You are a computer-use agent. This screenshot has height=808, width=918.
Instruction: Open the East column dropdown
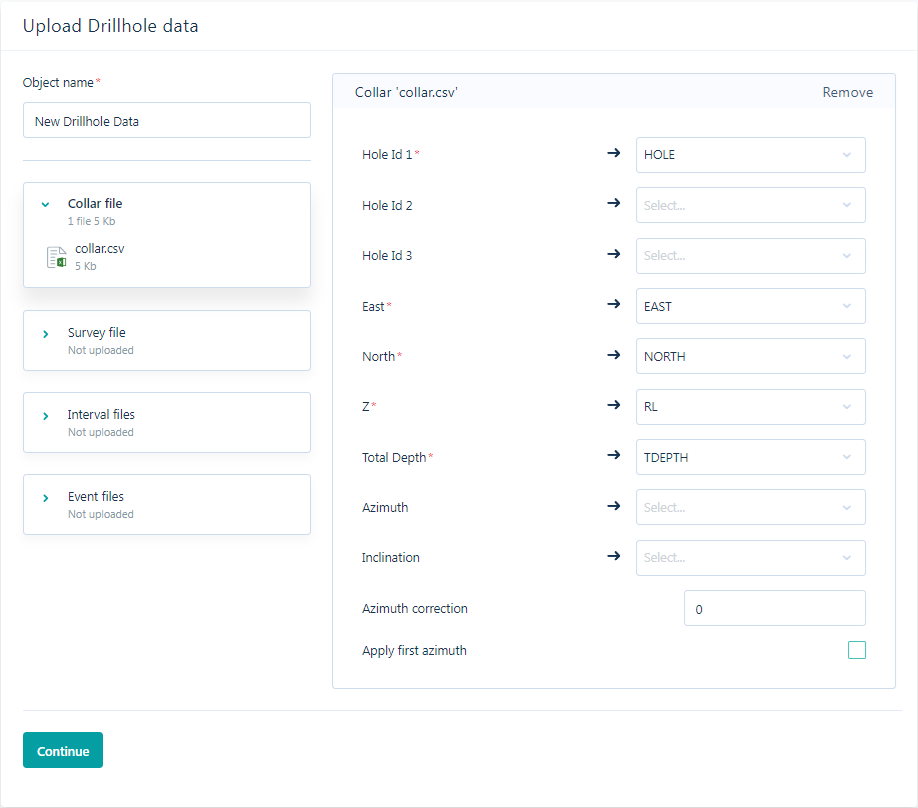tap(751, 306)
